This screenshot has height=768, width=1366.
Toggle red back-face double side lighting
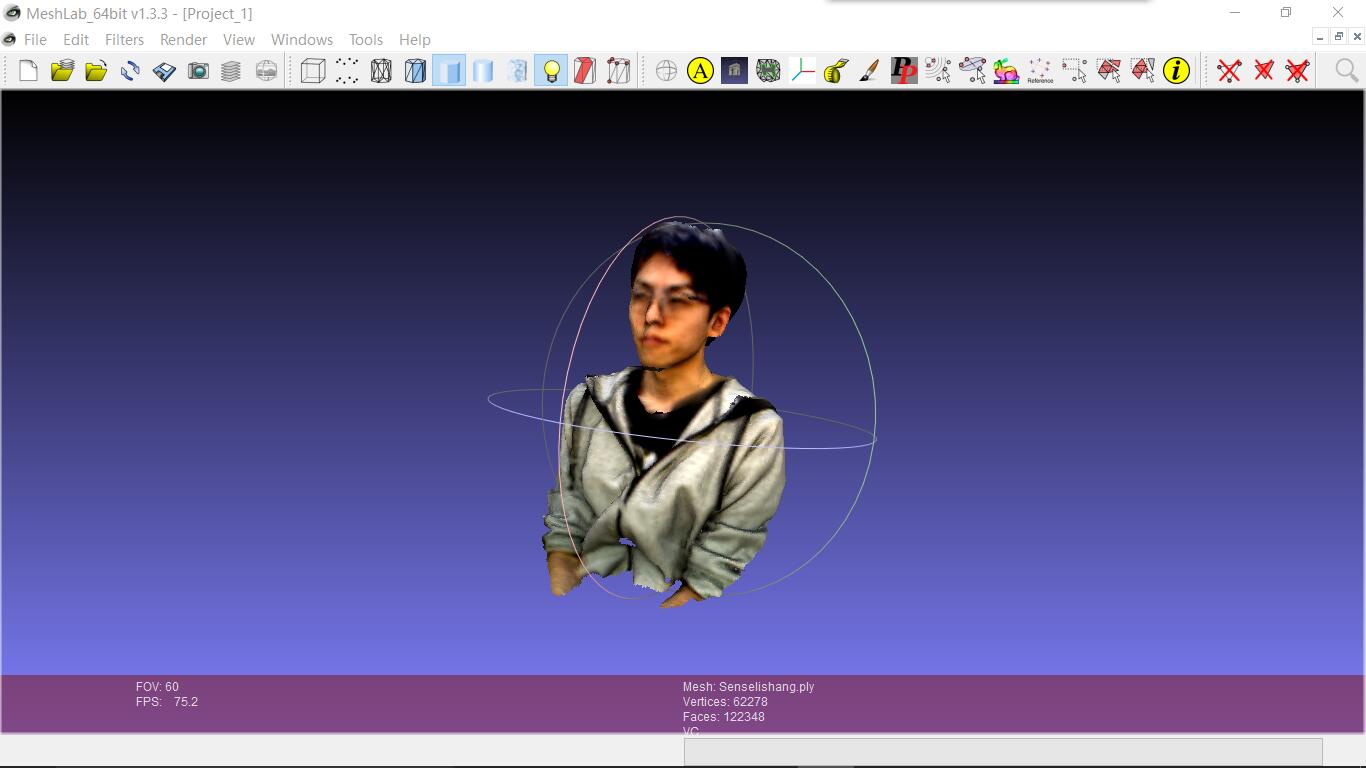pos(585,70)
